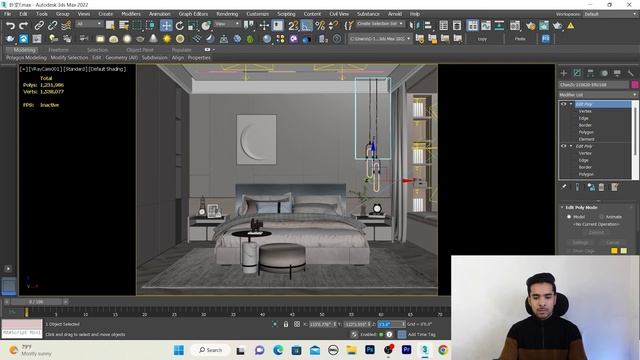
Task: Toggle absolute/offset transform mode icon
Action: (x=297, y=324)
